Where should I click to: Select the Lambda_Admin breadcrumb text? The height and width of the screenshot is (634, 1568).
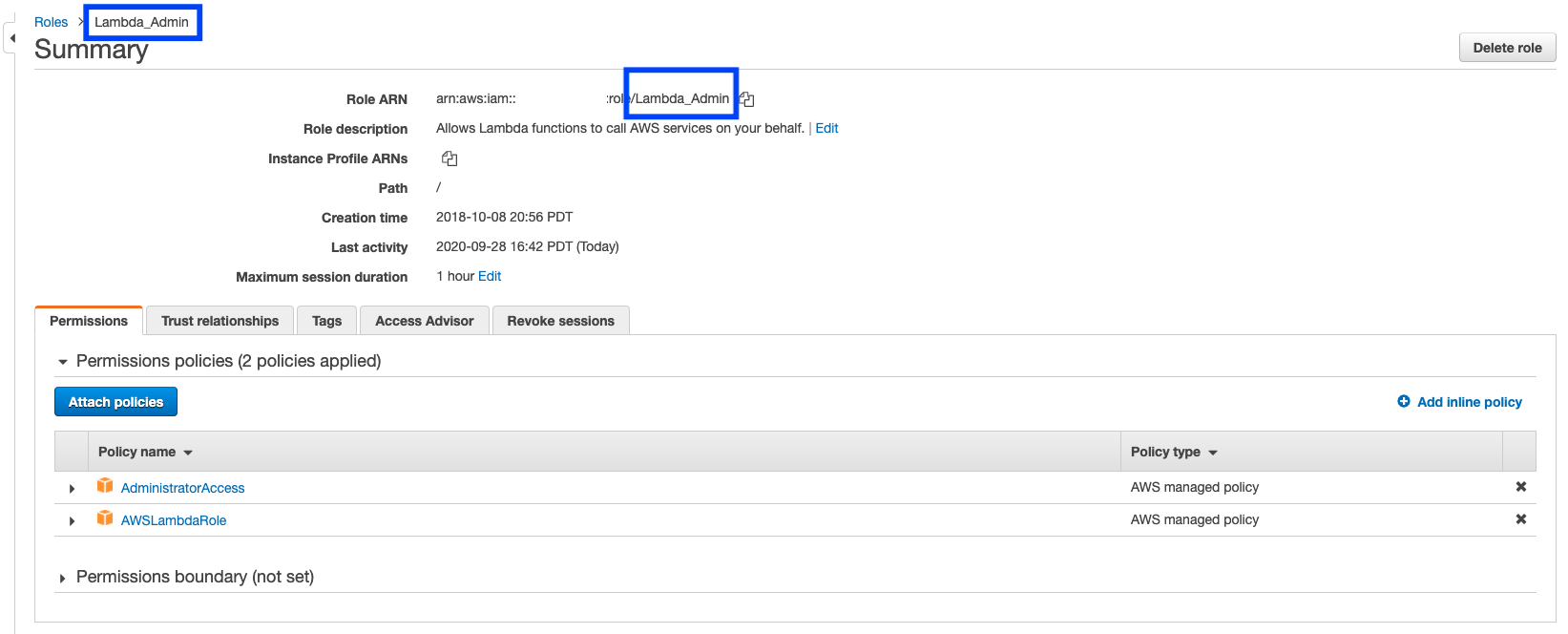(141, 22)
